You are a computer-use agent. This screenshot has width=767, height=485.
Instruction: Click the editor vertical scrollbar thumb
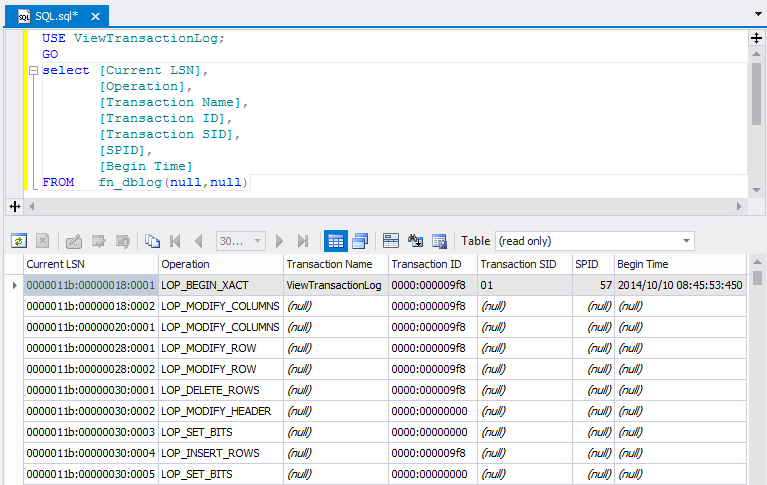click(756, 94)
